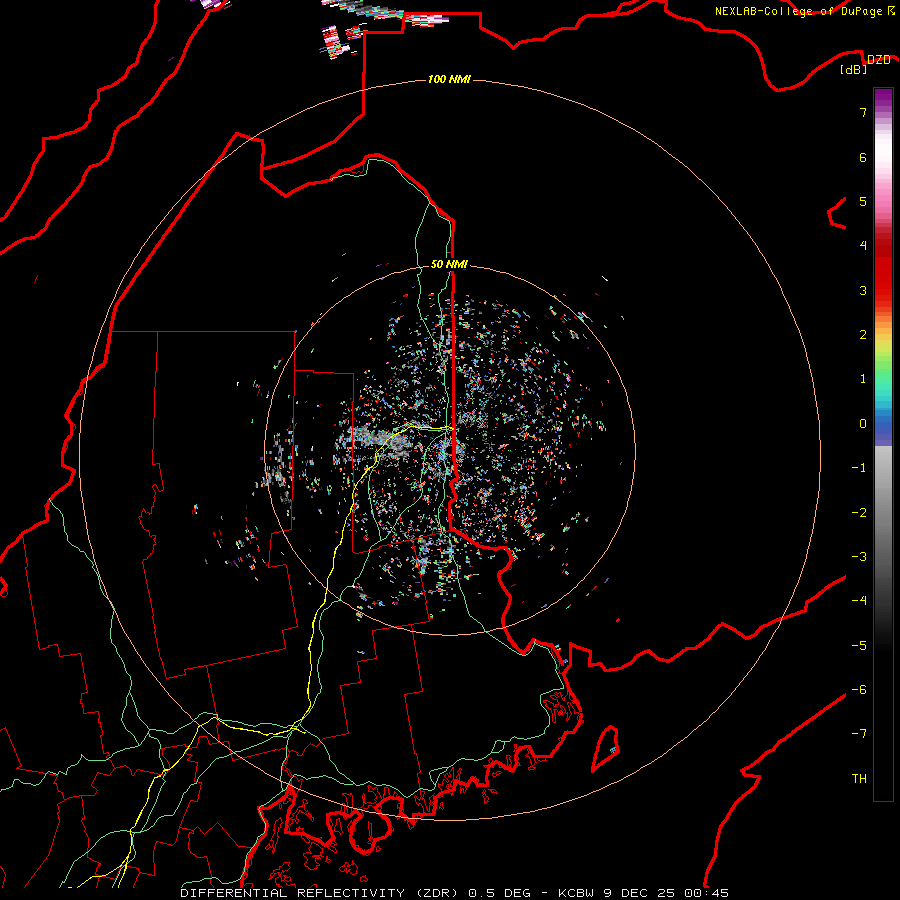Image resolution: width=900 pixels, height=900 pixels.
Task: Click the 6 value on the color scale
Action: (863, 157)
